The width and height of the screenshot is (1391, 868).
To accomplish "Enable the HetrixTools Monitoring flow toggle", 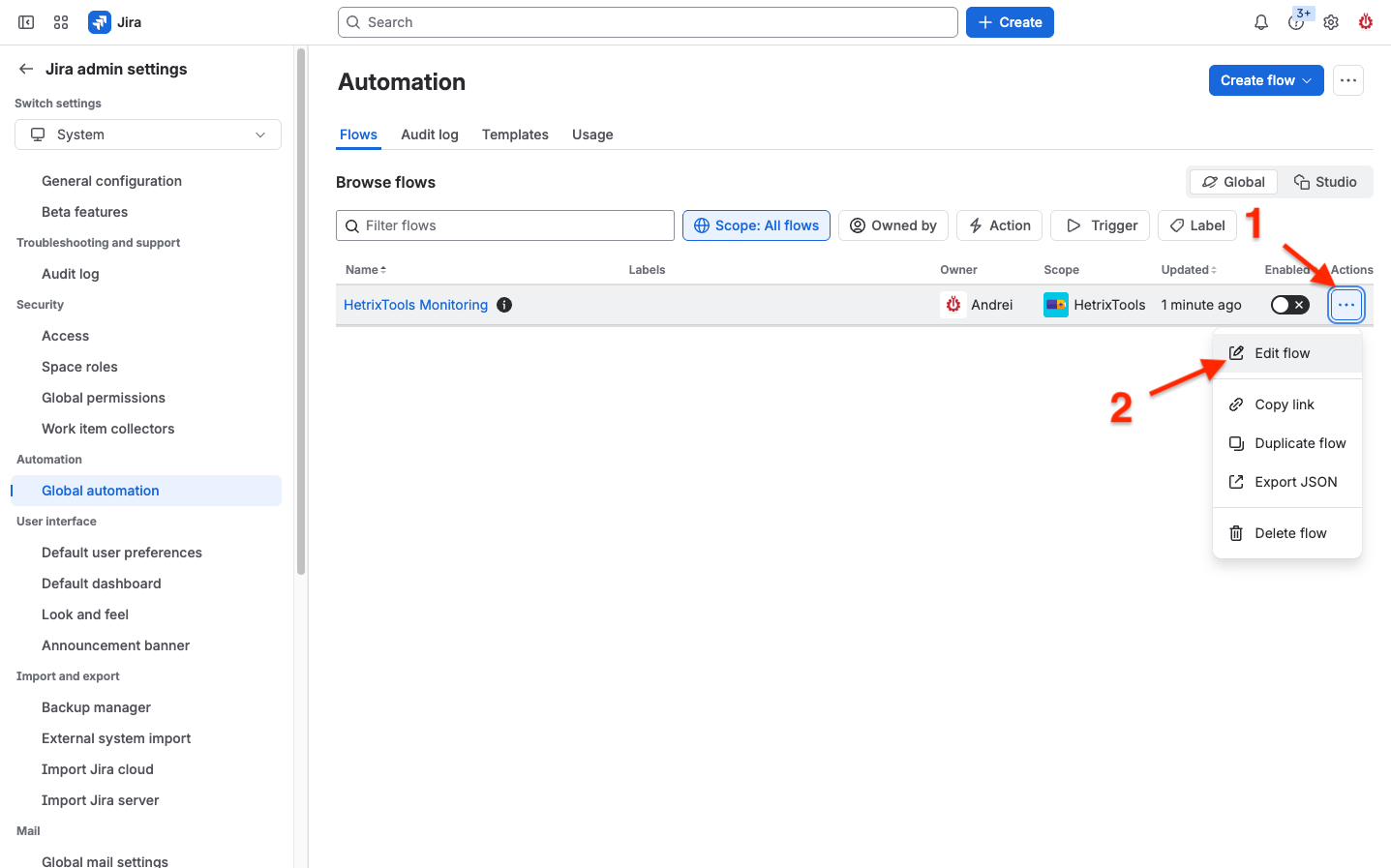I will click(x=1289, y=305).
